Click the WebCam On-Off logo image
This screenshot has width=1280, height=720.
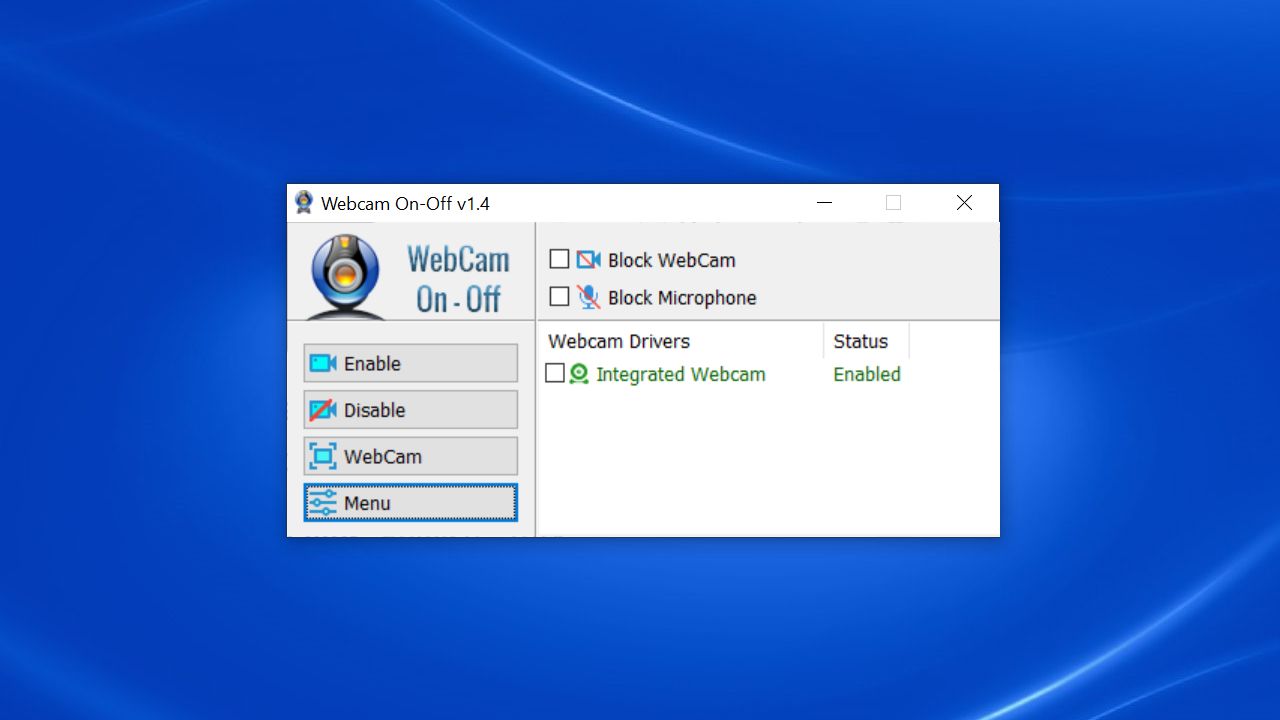411,273
